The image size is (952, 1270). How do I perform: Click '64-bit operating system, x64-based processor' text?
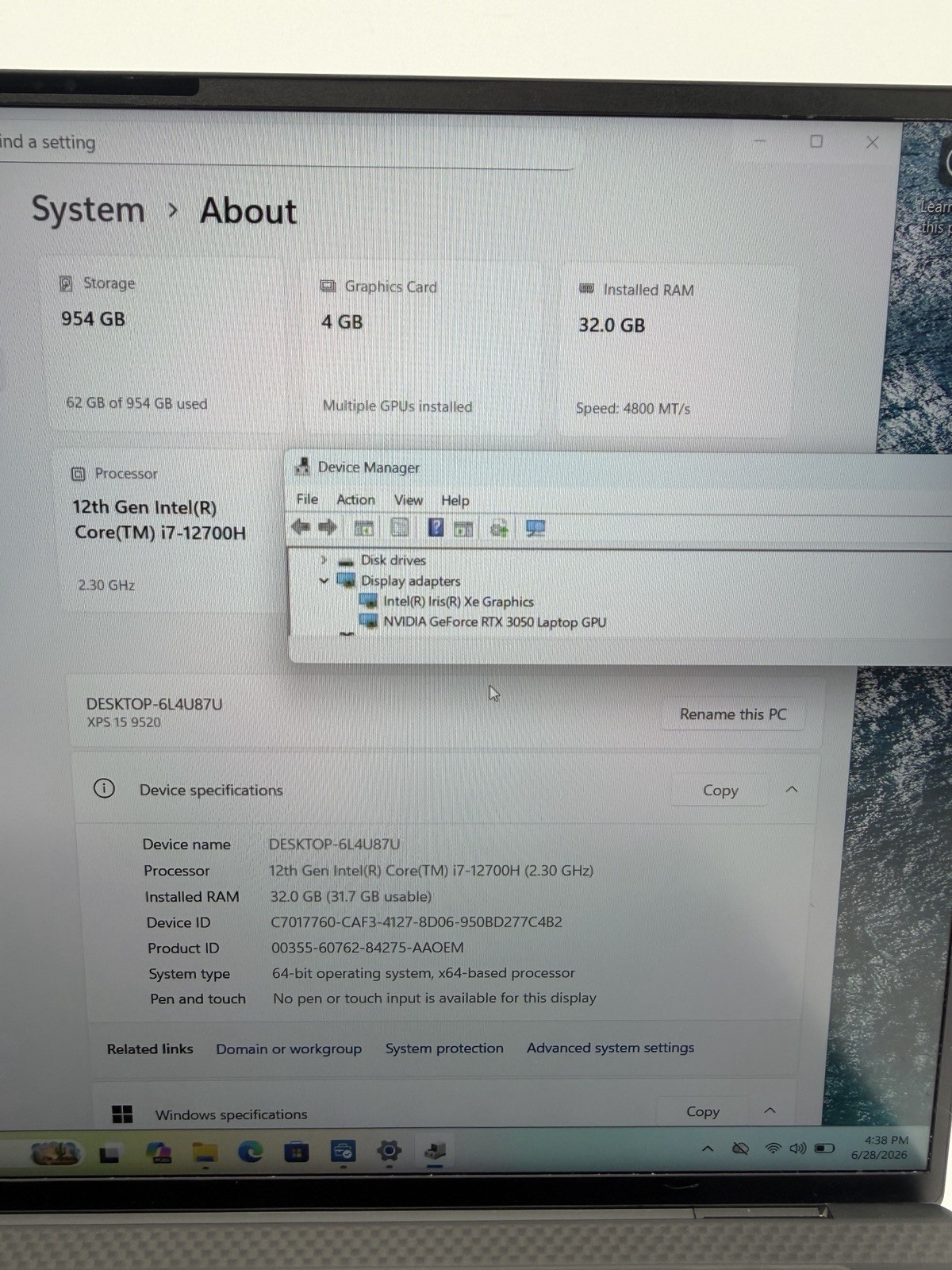(424, 972)
